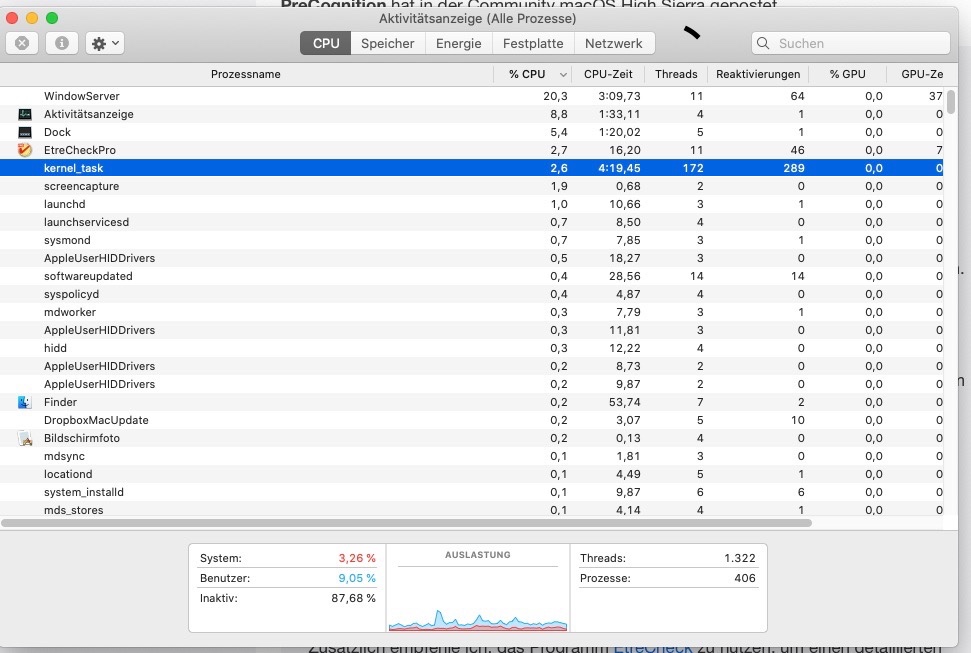Select the mdworker process

(x=472, y=312)
